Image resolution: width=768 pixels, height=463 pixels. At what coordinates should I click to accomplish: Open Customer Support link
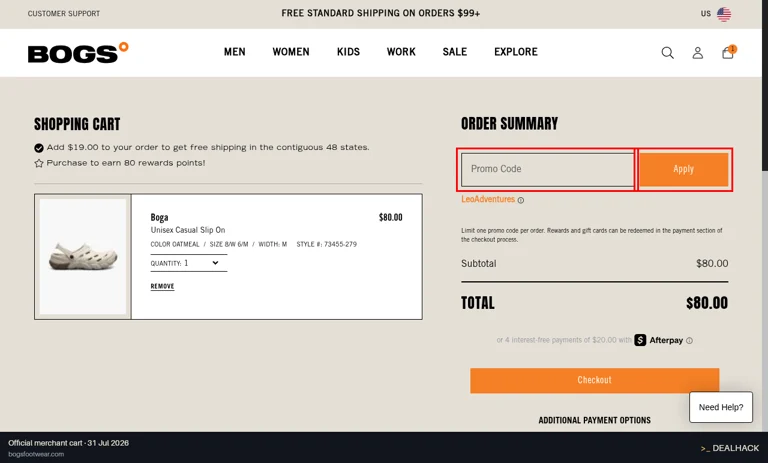point(64,14)
